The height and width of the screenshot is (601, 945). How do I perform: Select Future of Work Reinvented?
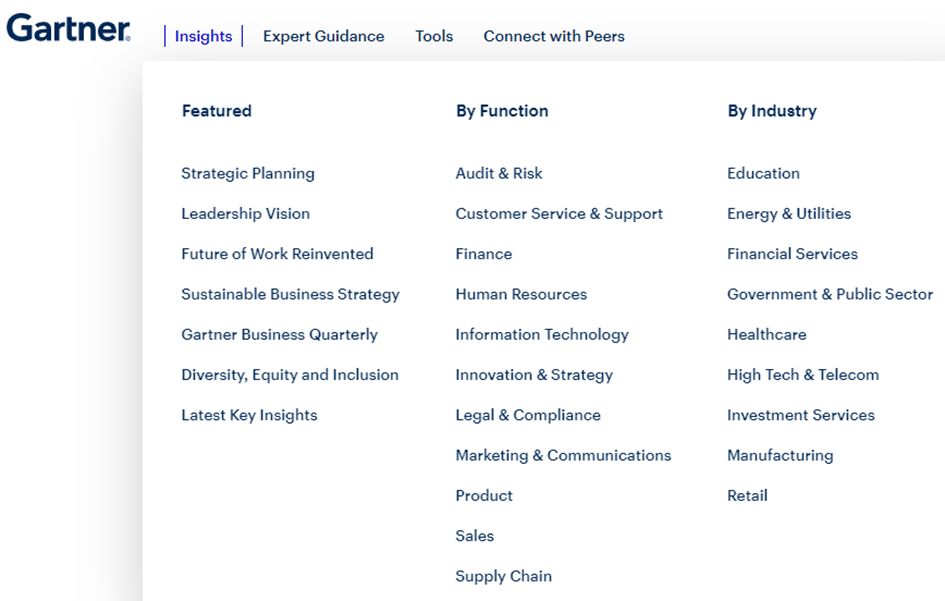coord(277,254)
